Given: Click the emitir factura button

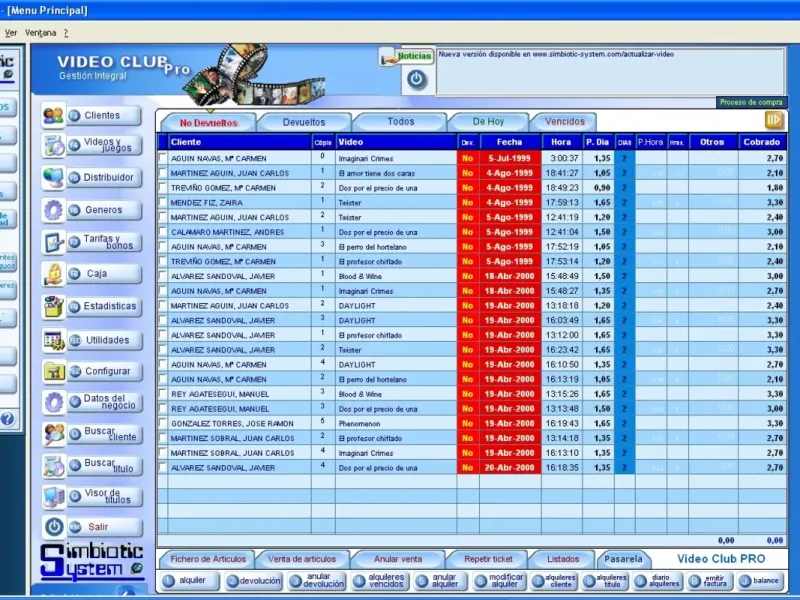Looking at the screenshot, I should click(x=710, y=581).
